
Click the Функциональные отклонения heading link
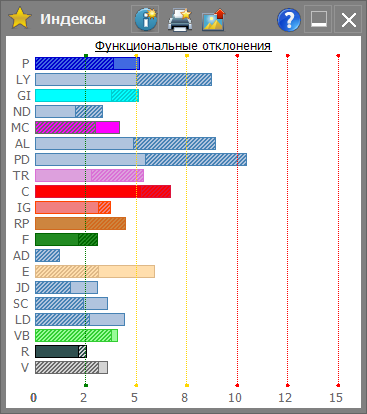183,46
